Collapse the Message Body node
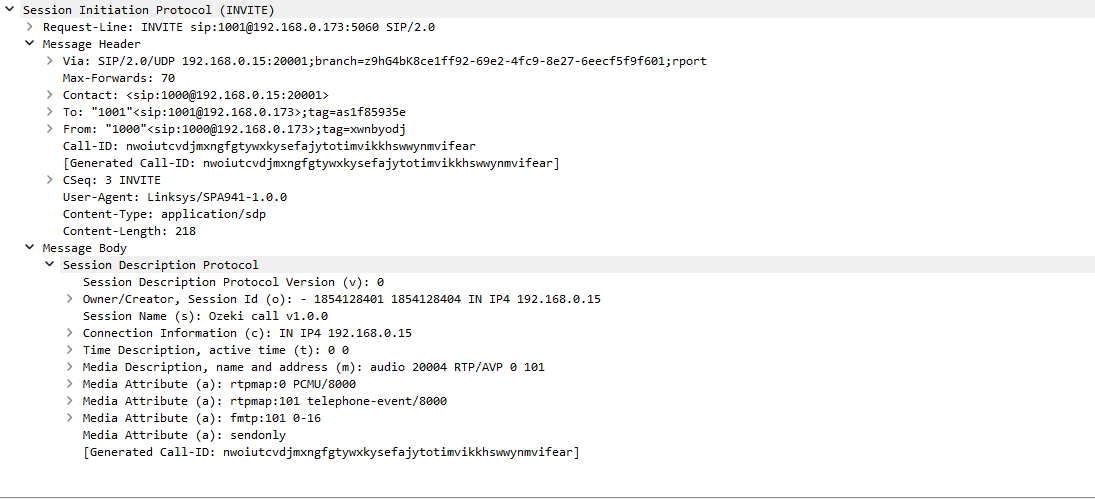This screenshot has height=499, width=1095. click(30, 248)
